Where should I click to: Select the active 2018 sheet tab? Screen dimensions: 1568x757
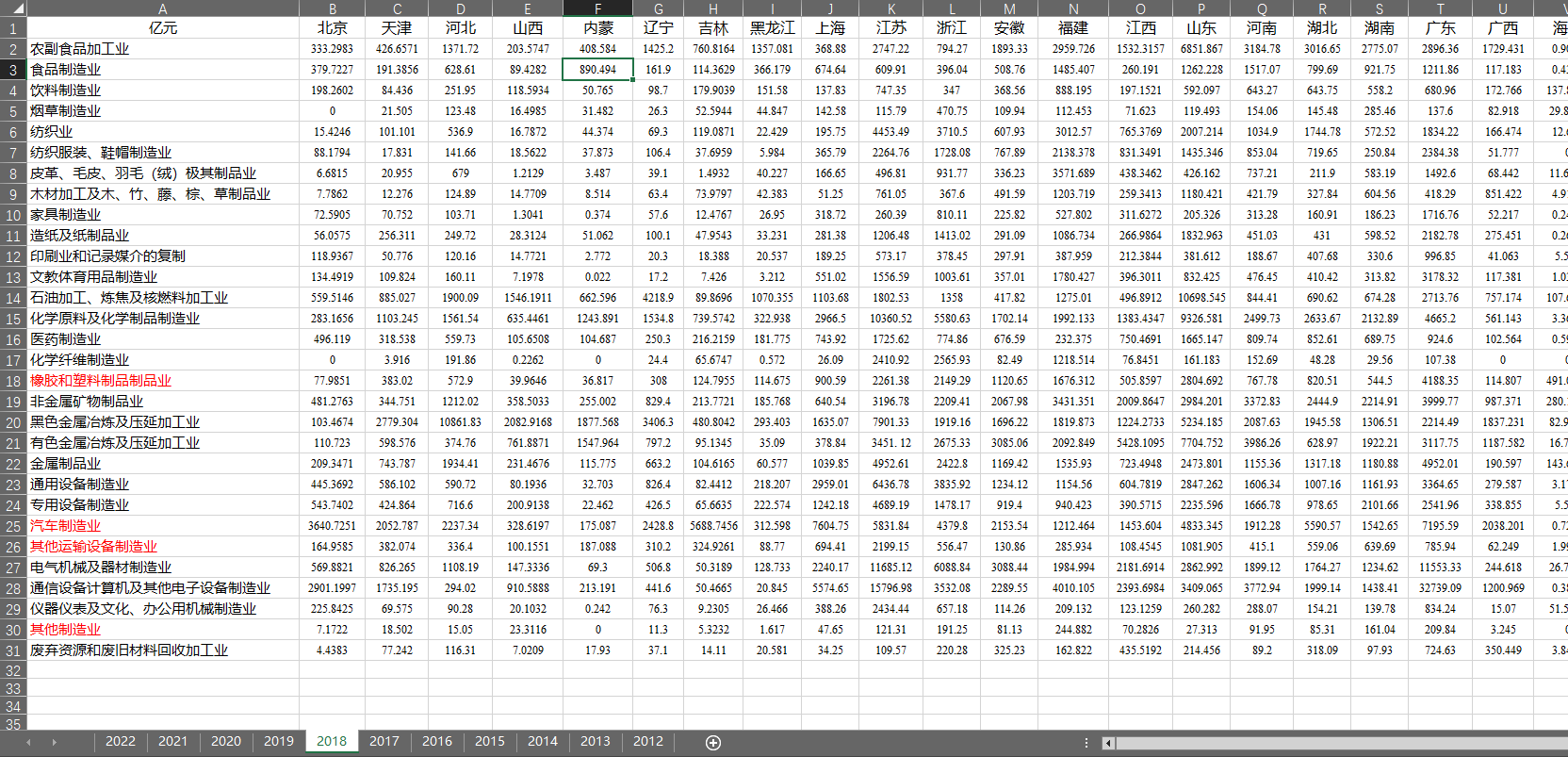(332, 742)
